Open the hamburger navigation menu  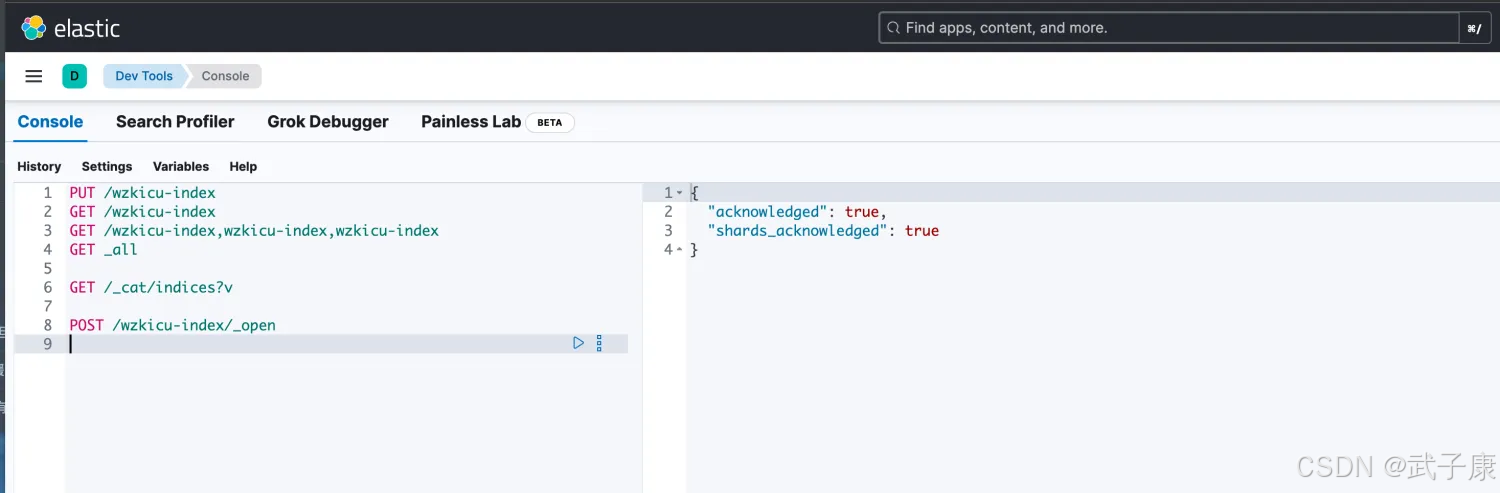tap(34, 76)
